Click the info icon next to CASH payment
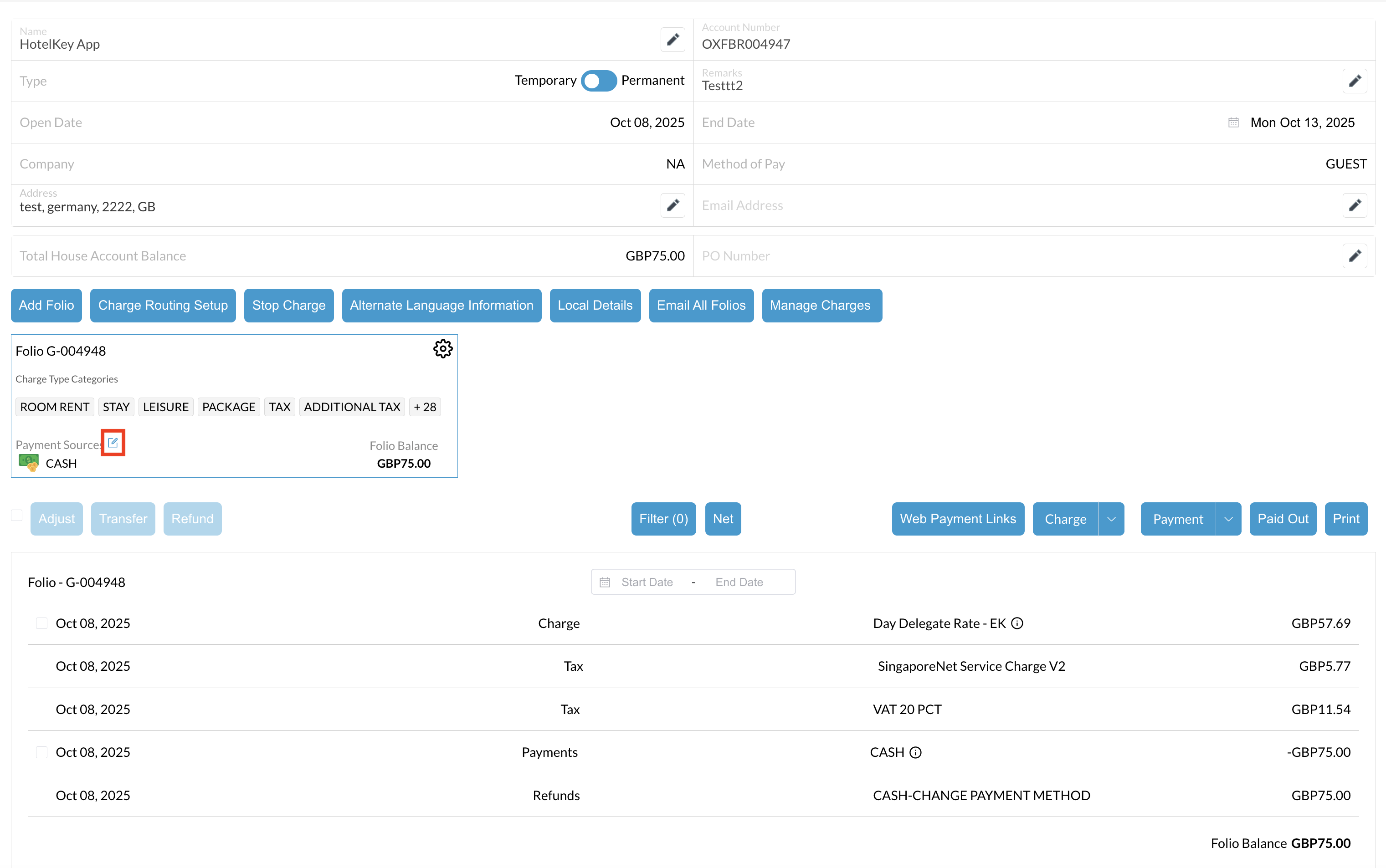Viewport: 1386px width, 868px height. [x=916, y=753]
